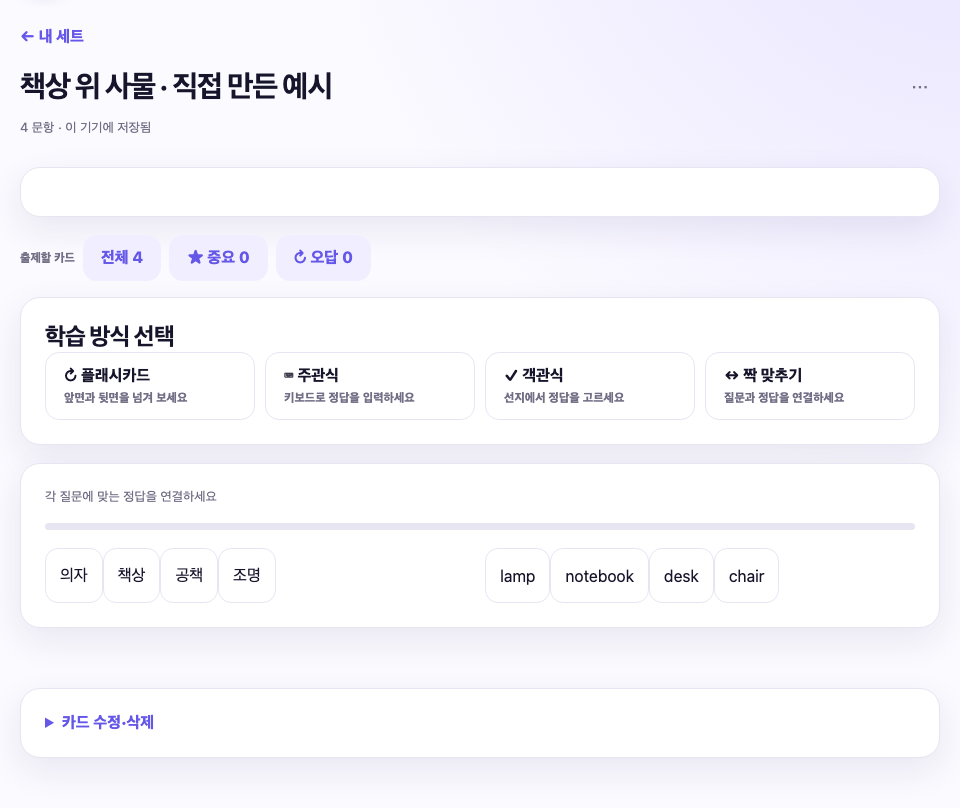Pick the lamp answer tile
960x808 pixels.
point(517,575)
